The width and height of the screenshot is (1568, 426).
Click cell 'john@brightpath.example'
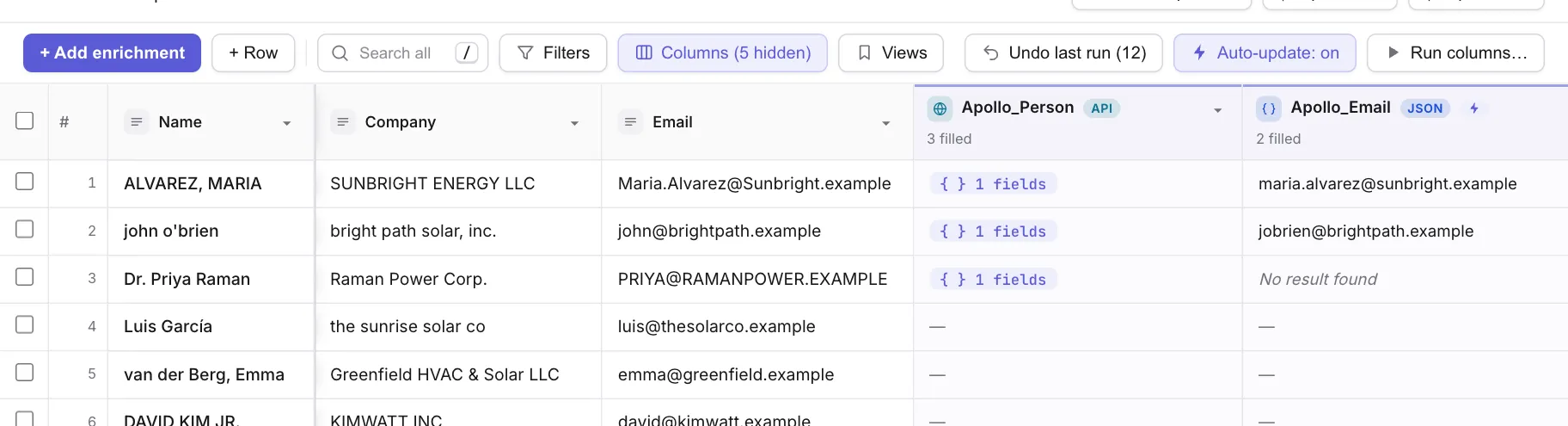(x=757, y=231)
